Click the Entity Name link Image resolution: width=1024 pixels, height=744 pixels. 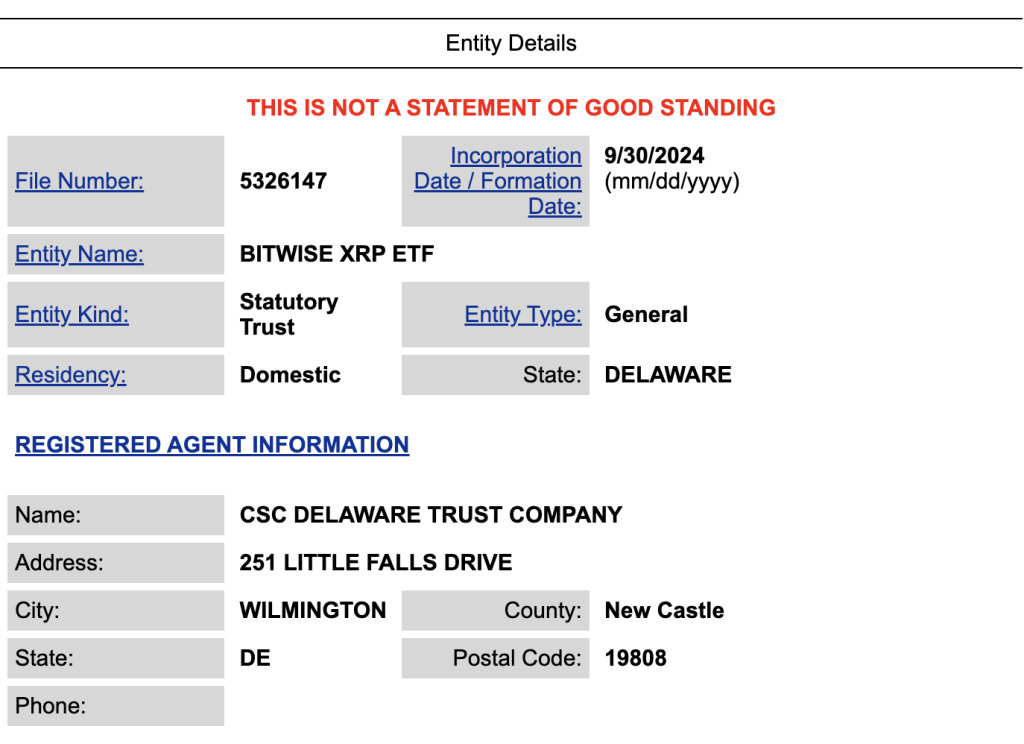tap(79, 254)
